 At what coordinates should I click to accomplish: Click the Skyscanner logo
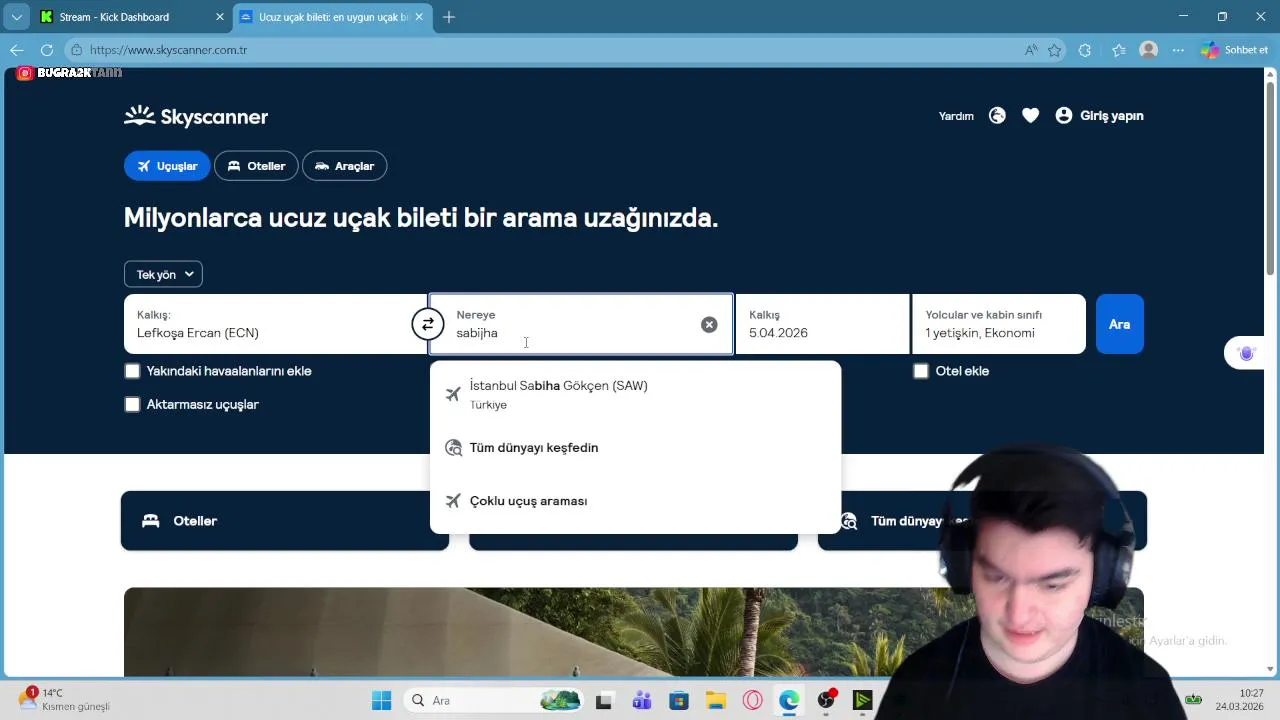[x=196, y=116]
